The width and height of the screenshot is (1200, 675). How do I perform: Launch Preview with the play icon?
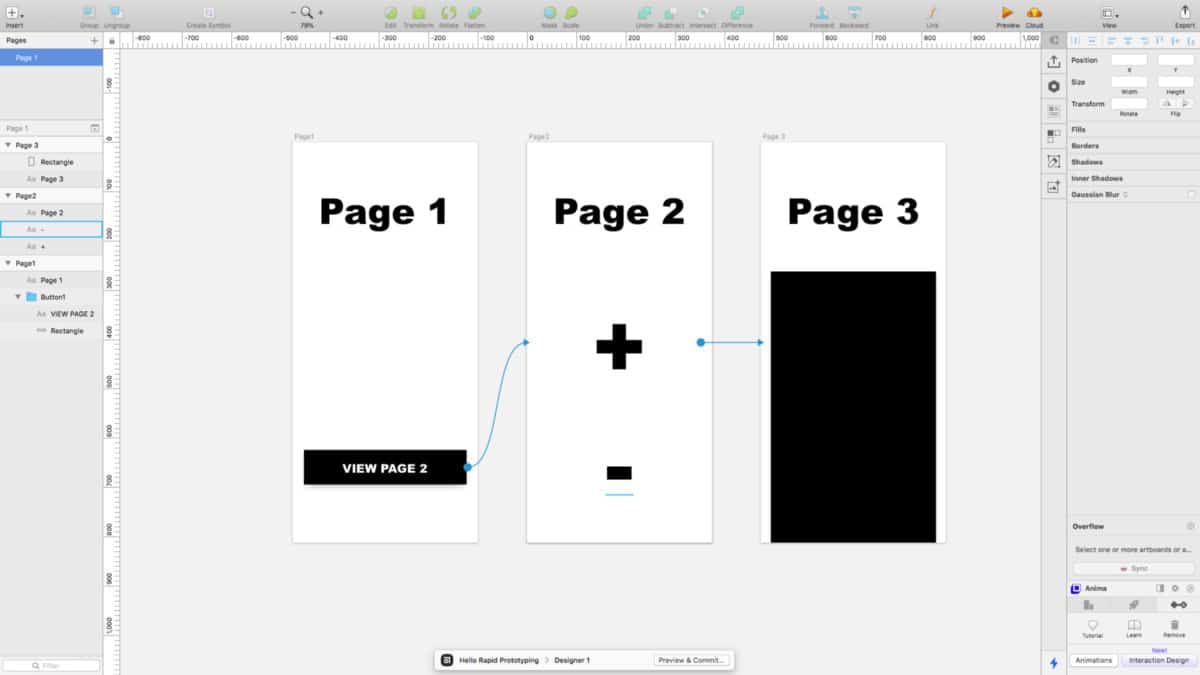(x=1007, y=13)
